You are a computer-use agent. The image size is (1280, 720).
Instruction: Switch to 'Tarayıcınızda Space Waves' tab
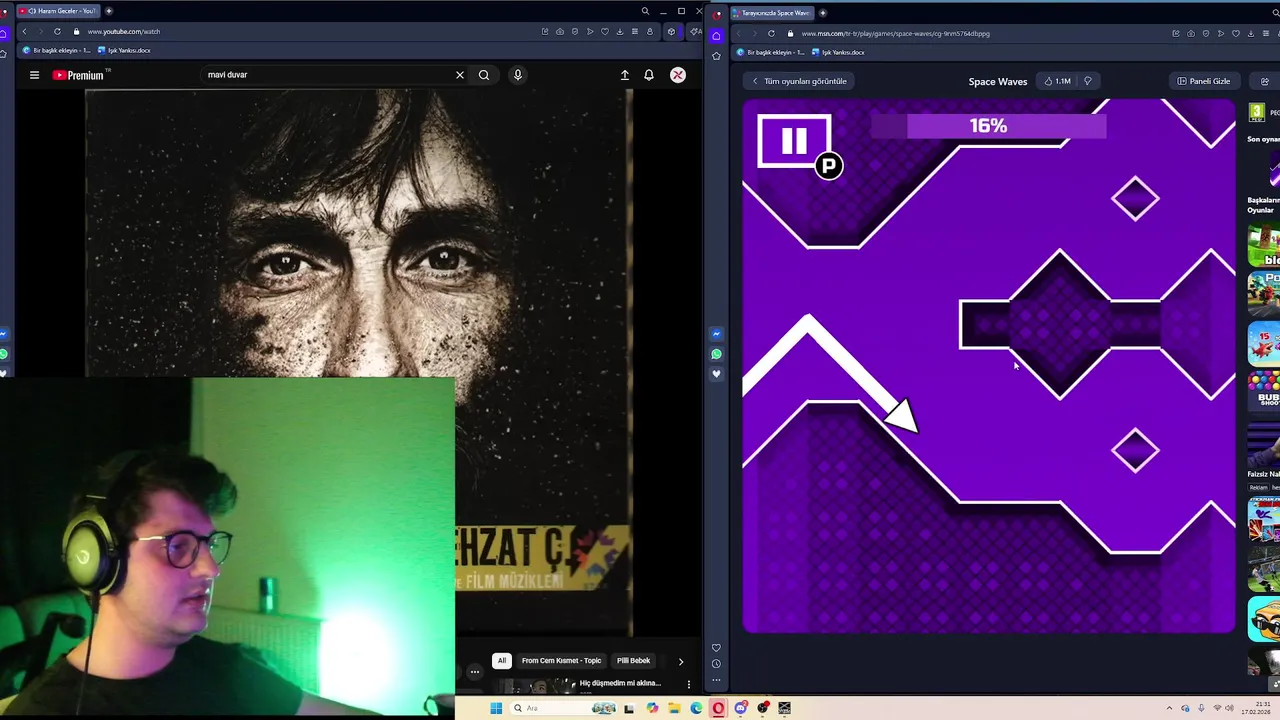772,13
